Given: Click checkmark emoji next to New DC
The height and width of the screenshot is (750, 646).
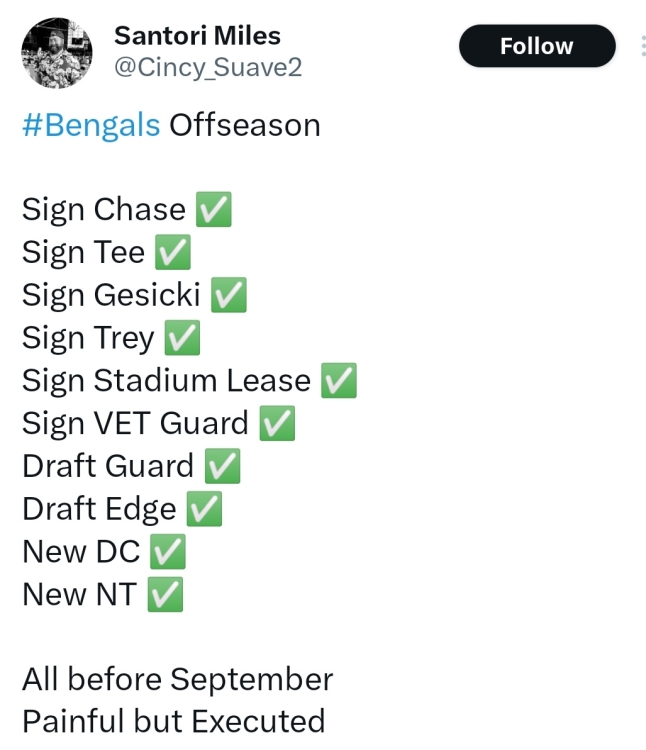Looking at the screenshot, I should [x=168, y=551].
